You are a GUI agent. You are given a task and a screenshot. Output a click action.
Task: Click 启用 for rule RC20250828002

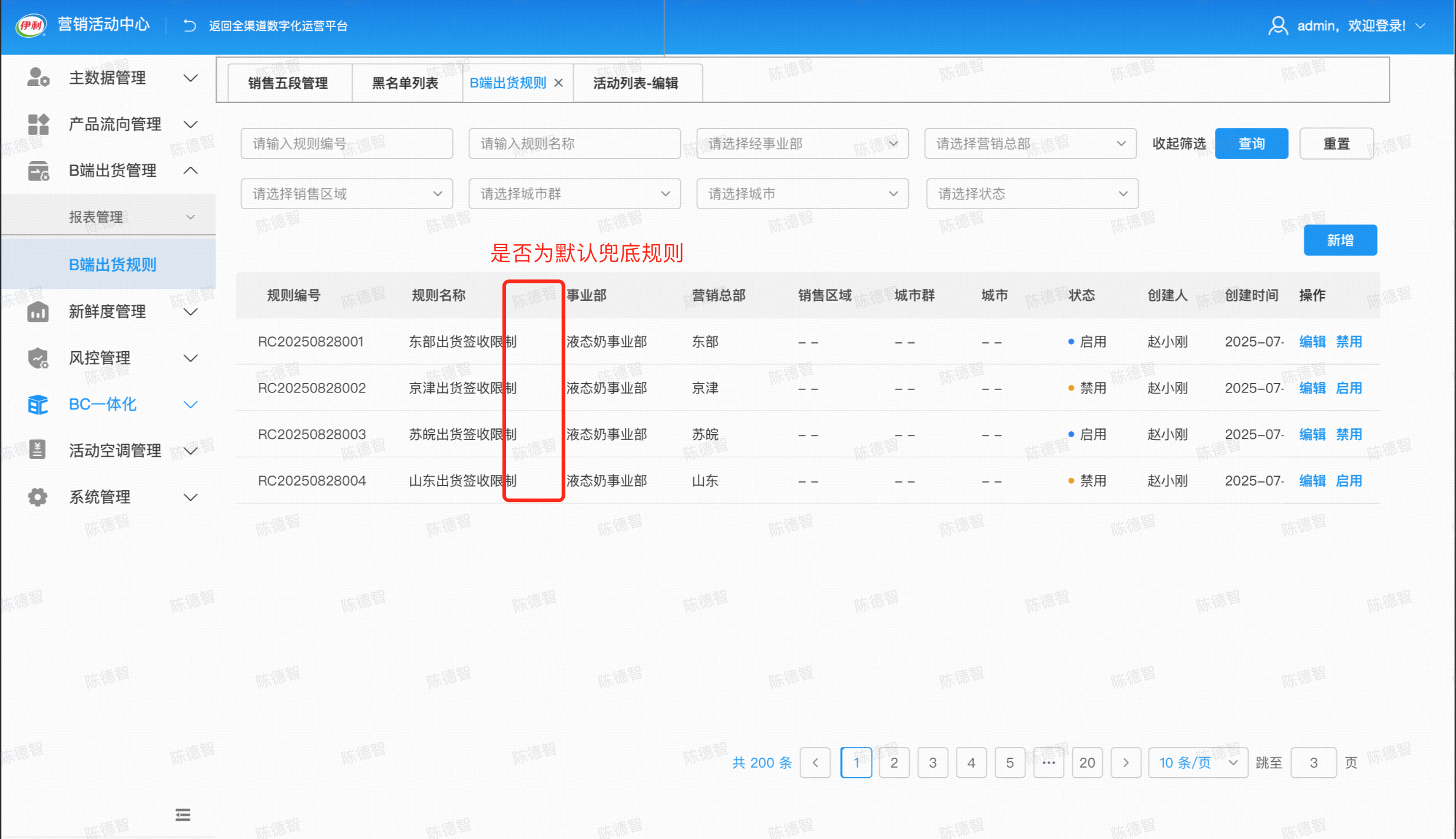[1349, 388]
